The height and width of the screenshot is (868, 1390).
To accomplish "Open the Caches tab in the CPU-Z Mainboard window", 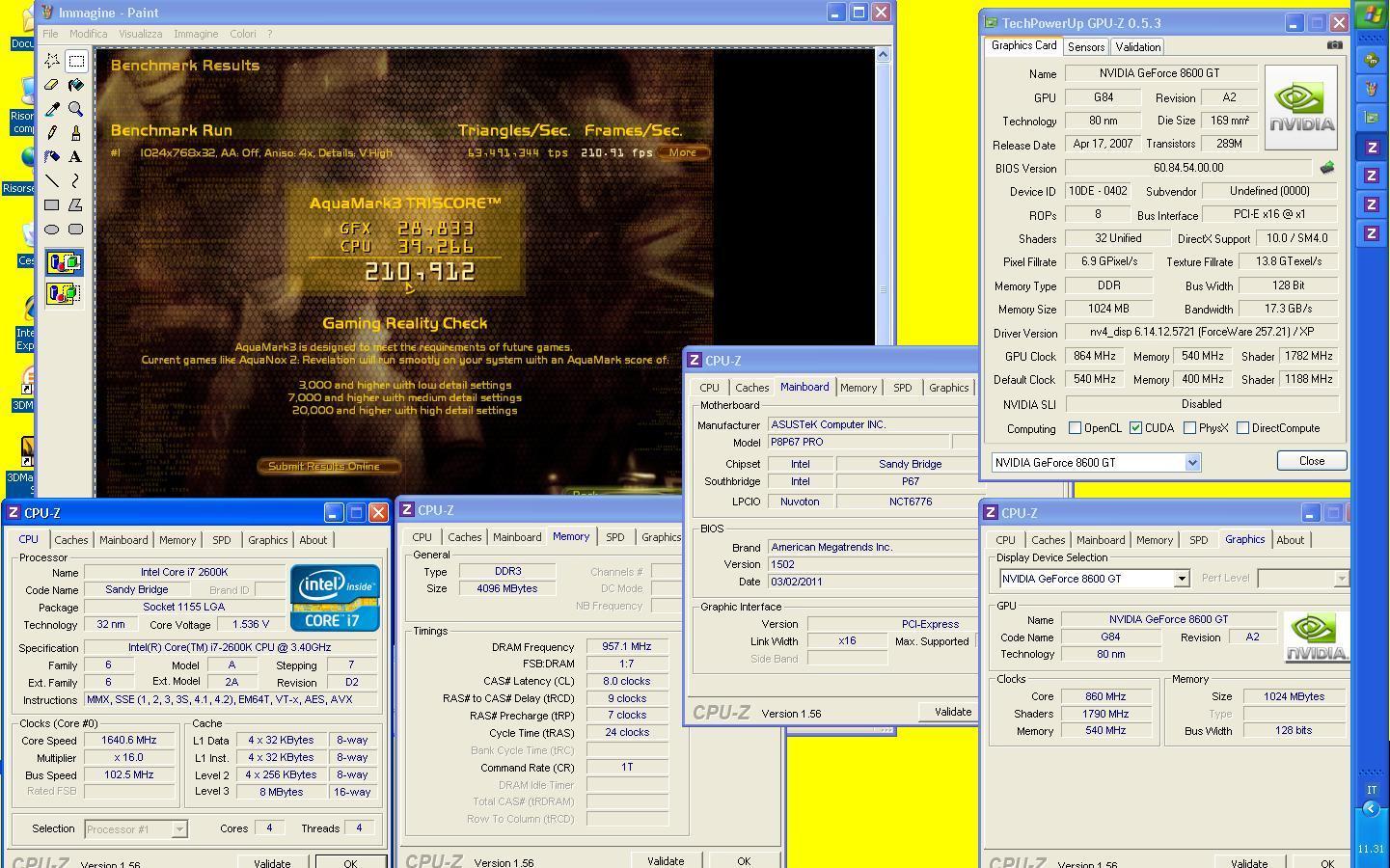I will coord(751,388).
